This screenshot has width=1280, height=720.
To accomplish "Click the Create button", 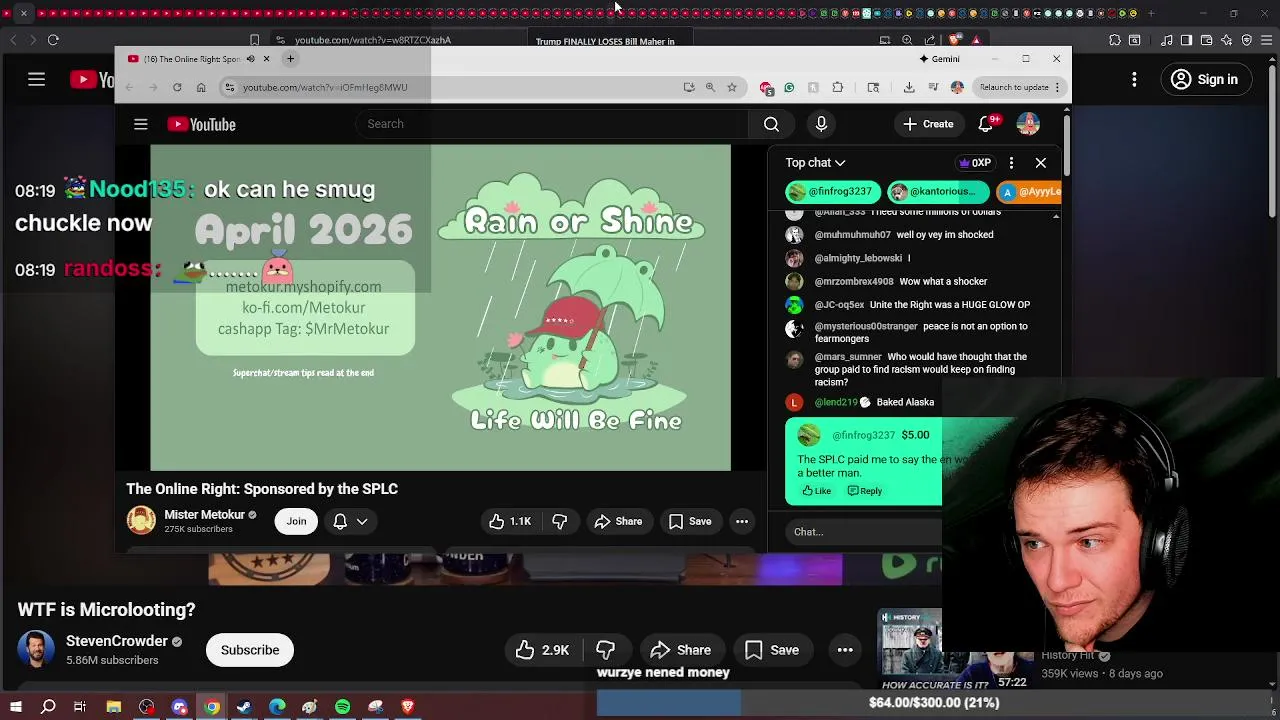I will tap(928, 124).
